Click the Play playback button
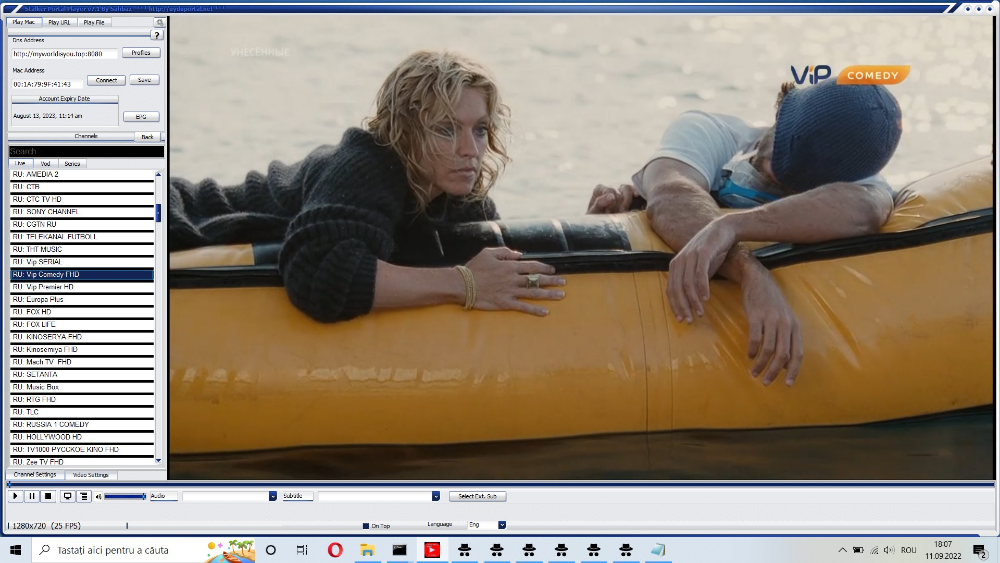Screen dimensions: 1000x563 pos(15,496)
